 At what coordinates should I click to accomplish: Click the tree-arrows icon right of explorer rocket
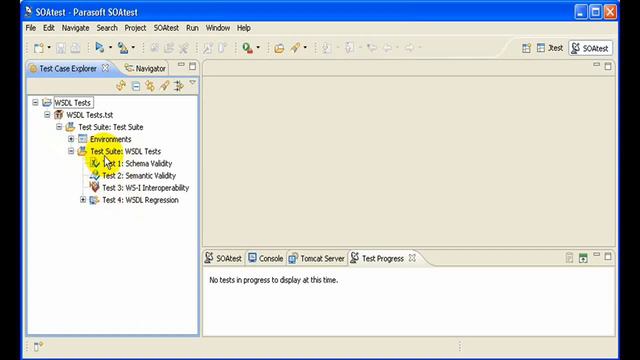[x=179, y=86]
